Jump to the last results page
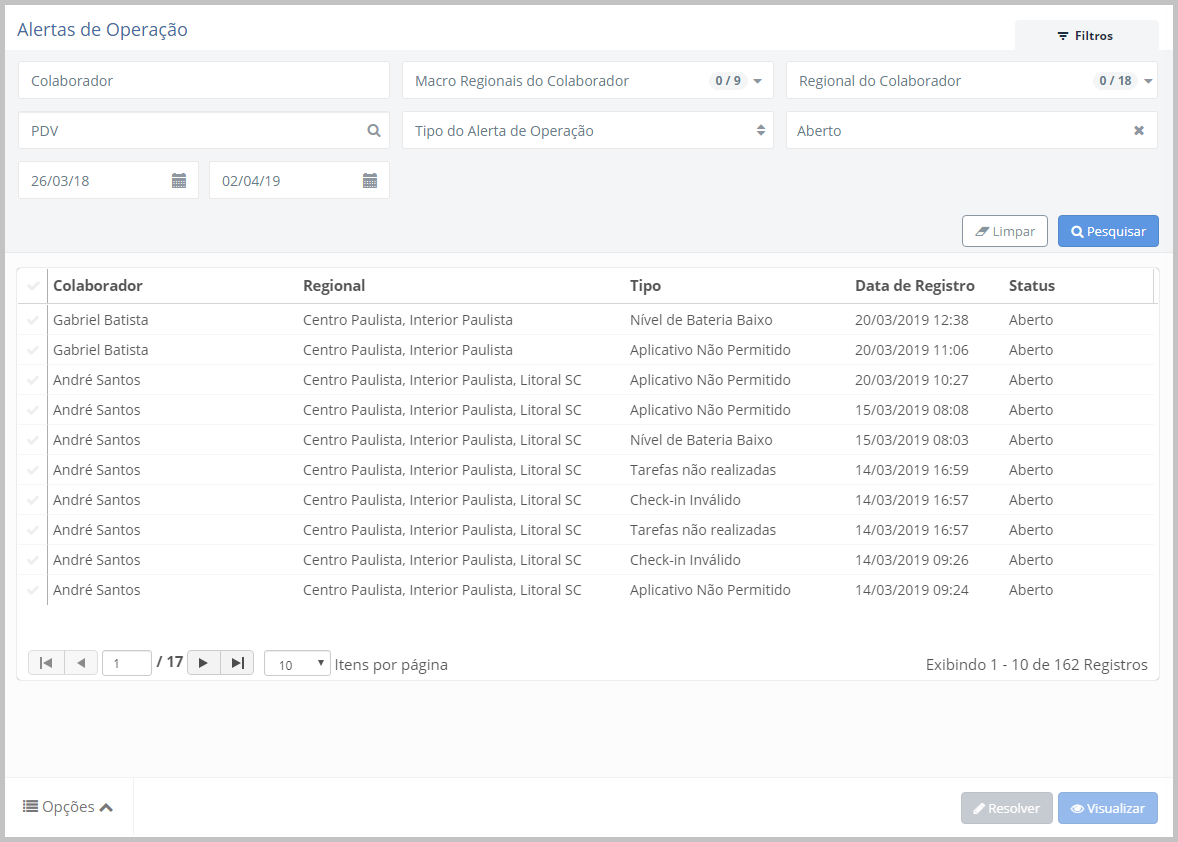 [x=237, y=663]
